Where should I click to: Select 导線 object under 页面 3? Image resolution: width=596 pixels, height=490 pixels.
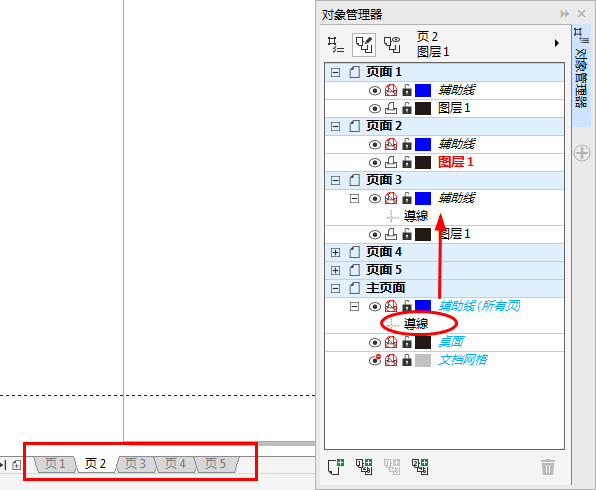click(x=416, y=216)
